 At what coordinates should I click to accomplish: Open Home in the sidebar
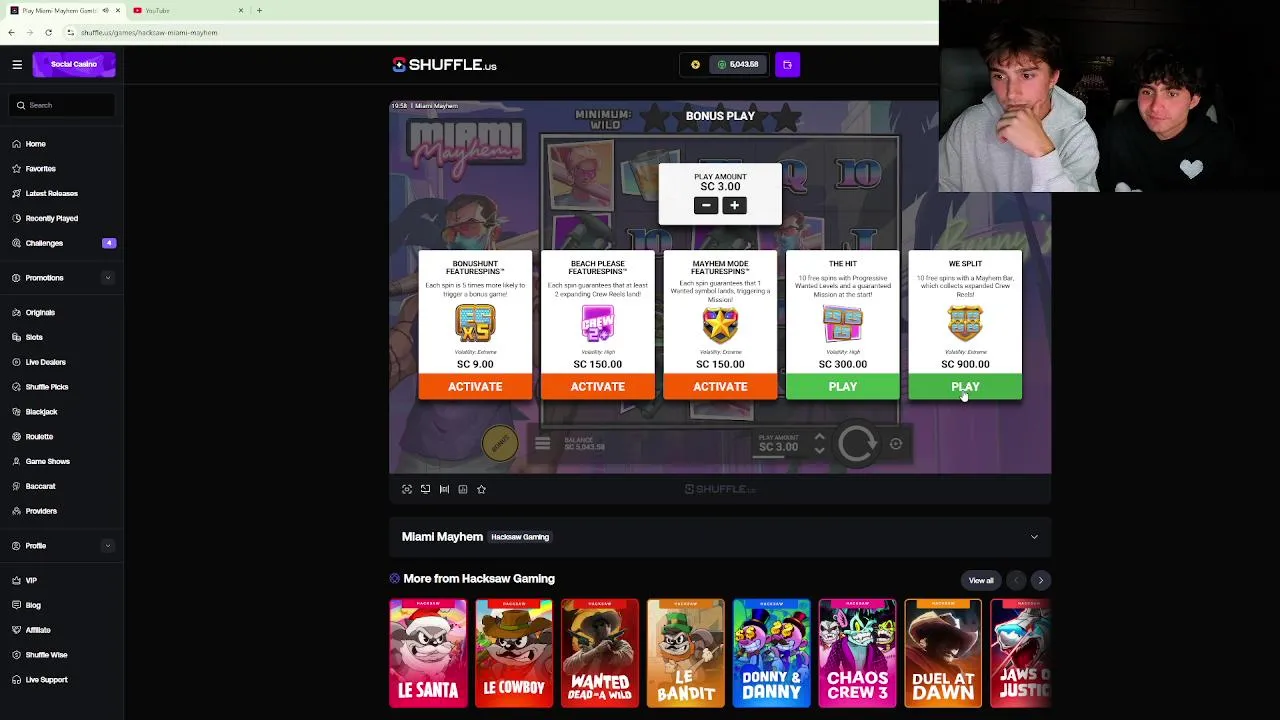click(35, 144)
